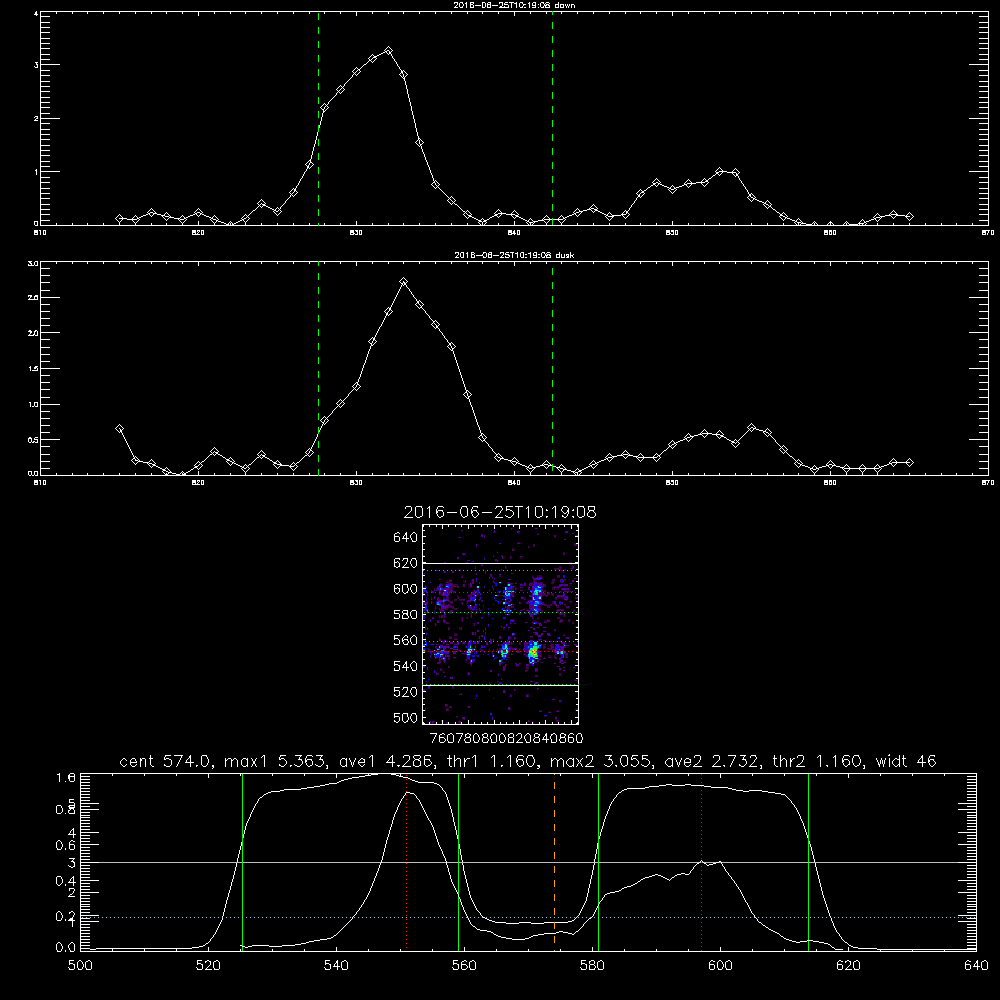Click the '520' label on spectral image y-axis

(406, 691)
